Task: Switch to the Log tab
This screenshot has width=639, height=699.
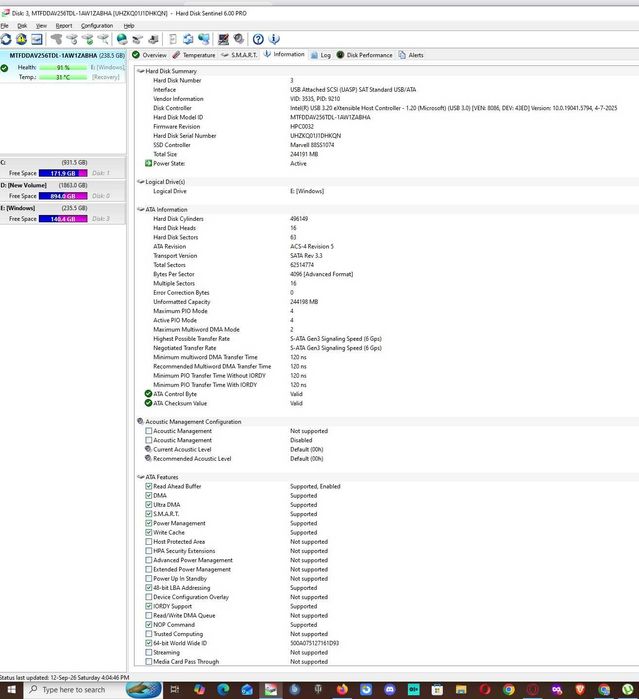Action: pyautogui.click(x=321, y=55)
